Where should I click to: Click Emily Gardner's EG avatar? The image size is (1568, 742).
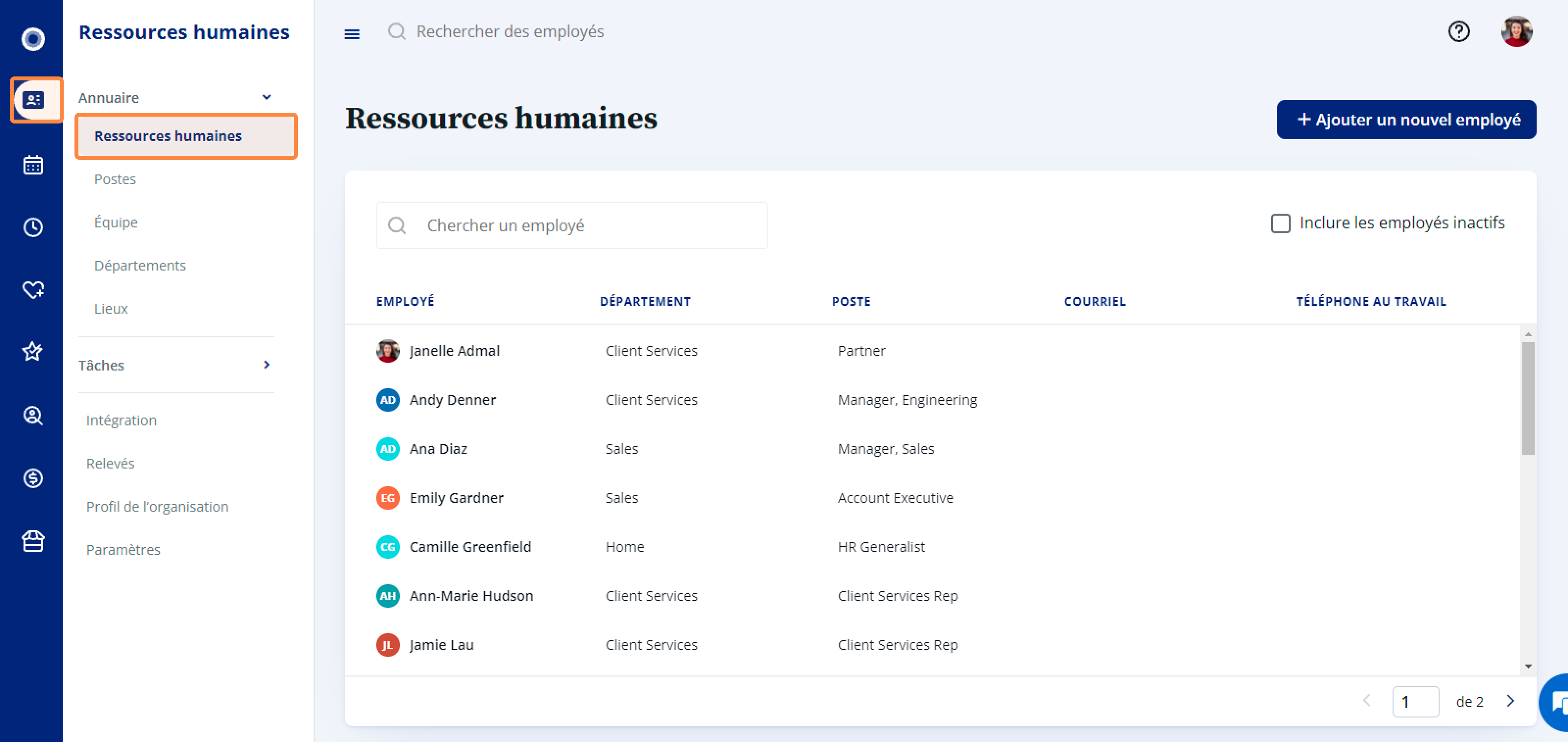click(x=388, y=498)
